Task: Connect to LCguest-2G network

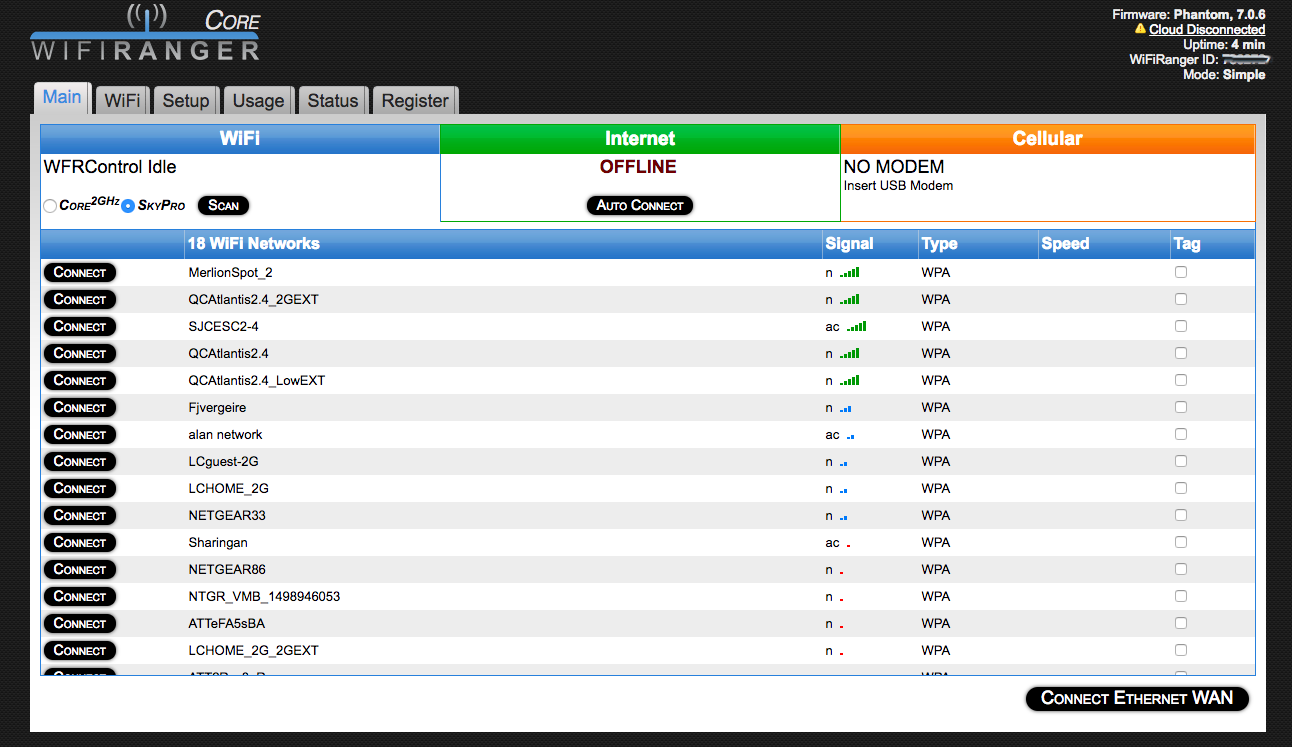Action: click(80, 461)
